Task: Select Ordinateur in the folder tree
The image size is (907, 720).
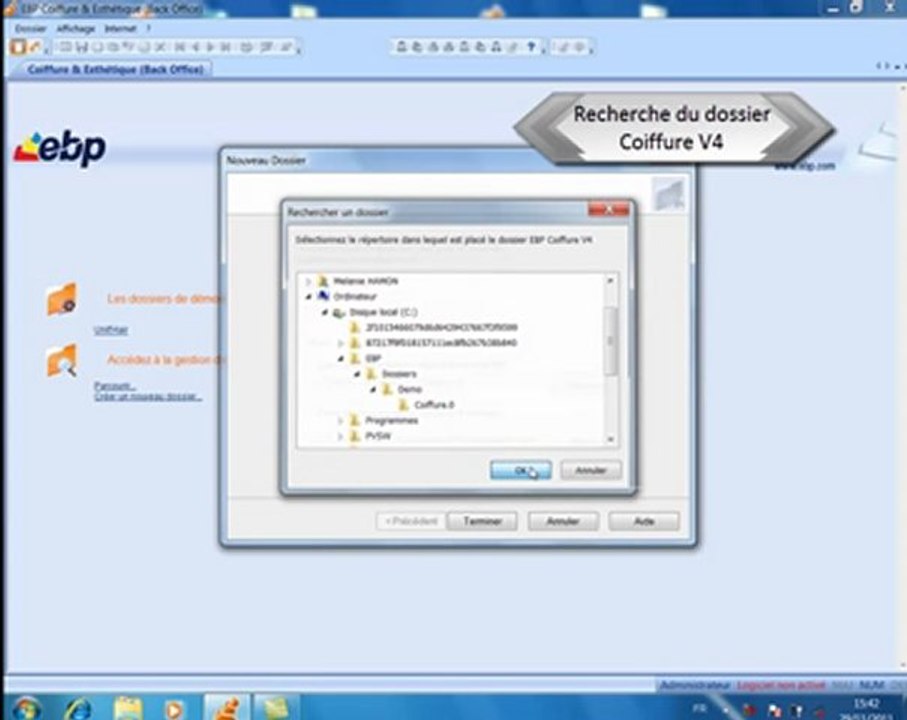Action: pyautogui.click(x=355, y=297)
